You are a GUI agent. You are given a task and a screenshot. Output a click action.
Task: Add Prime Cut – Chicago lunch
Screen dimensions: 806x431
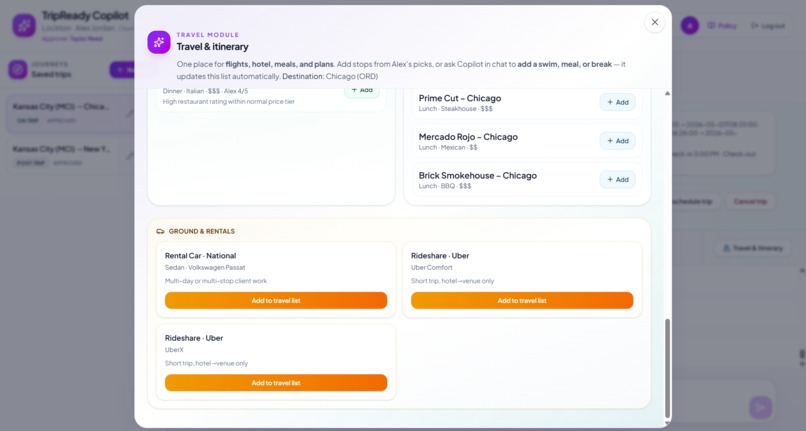pos(617,102)
